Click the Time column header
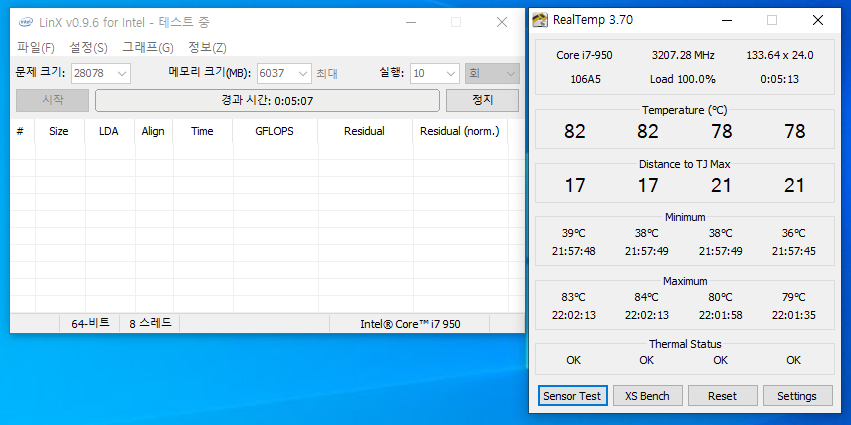The image size is (851, 425). click(202, 131)
